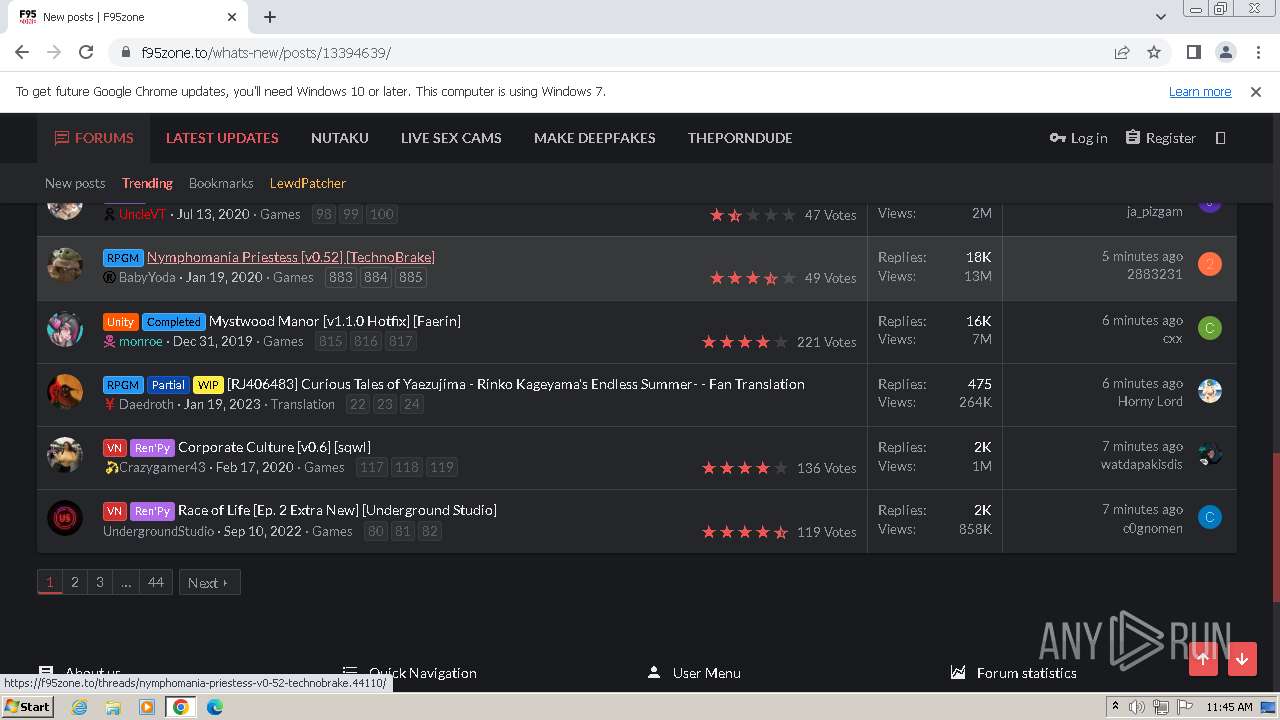This screenshot has height=720, width=1280.
Task: Open LewdPatcher link
Action: click(x=308, y=183)
